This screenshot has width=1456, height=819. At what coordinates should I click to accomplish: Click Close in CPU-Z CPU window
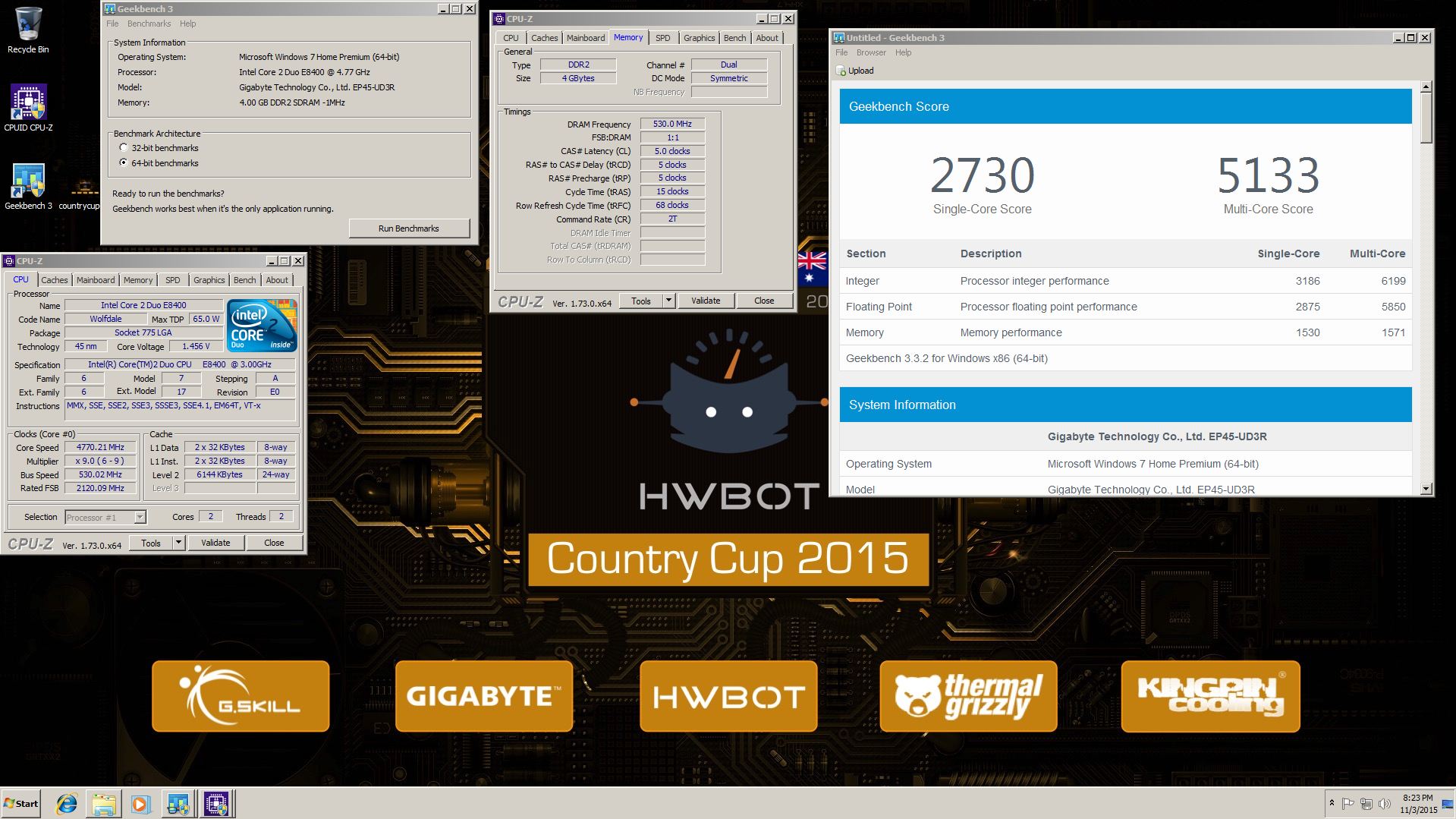click(x=274, y=543)
